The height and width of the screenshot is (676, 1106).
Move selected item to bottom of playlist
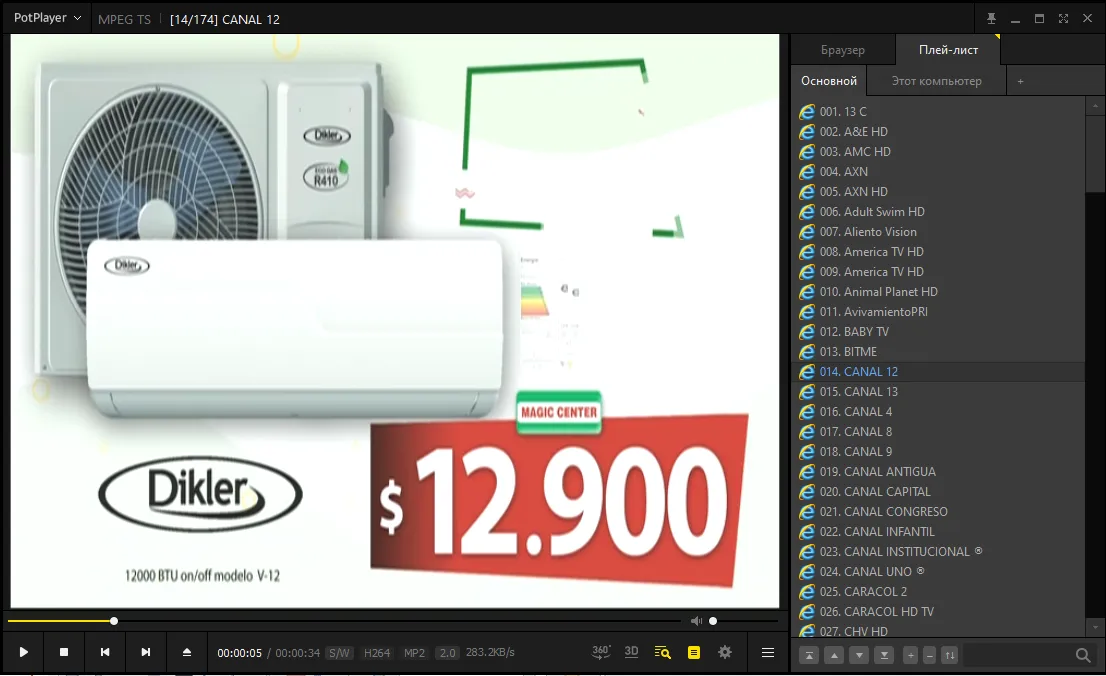pos(884,656)
